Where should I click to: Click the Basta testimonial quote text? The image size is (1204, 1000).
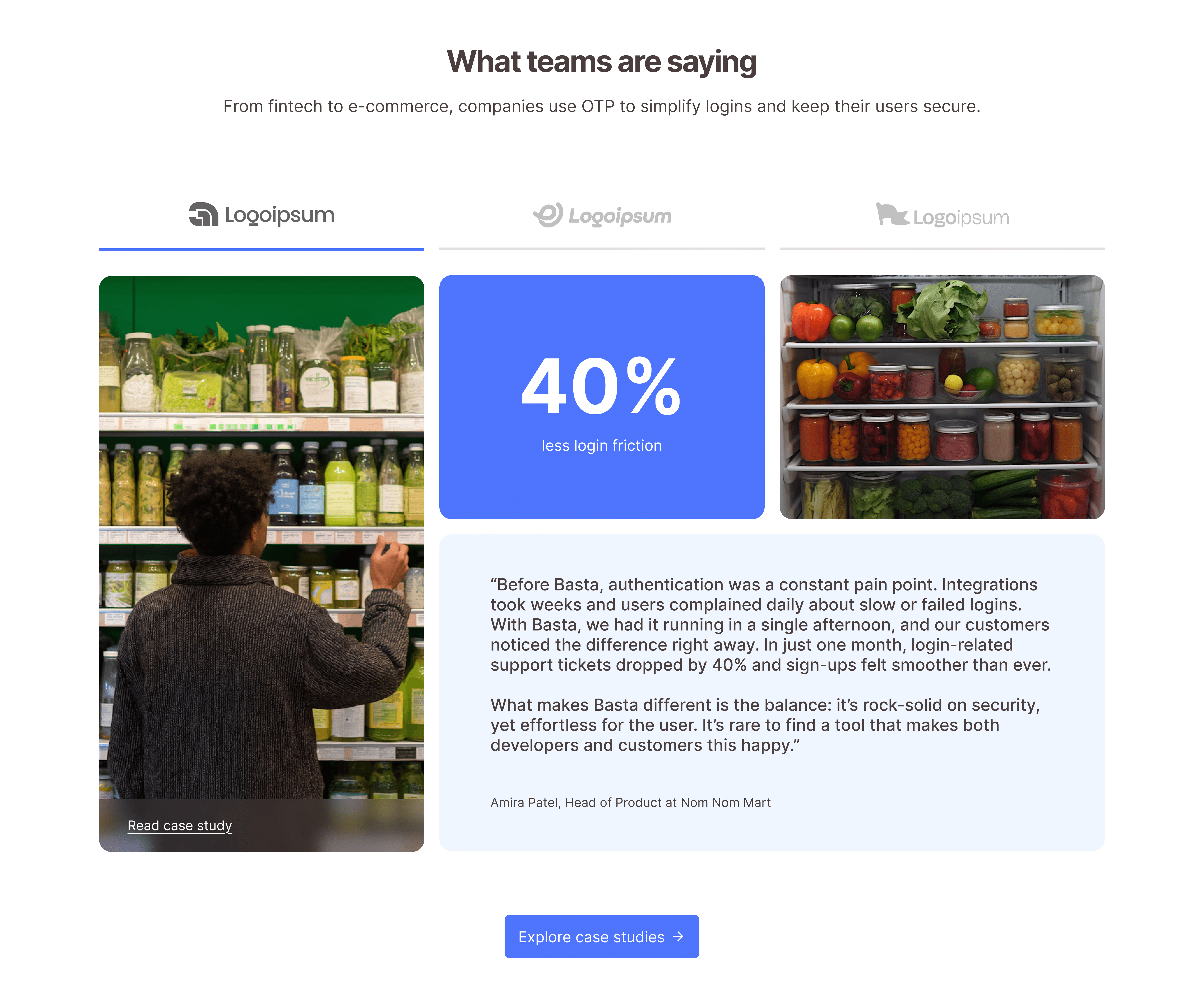click(770, 665)
